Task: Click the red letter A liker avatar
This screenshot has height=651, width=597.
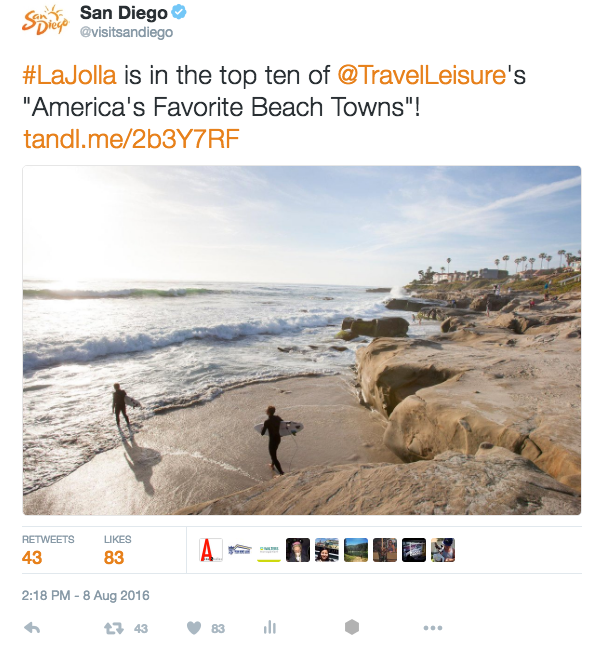Action: tap(211, 550)
